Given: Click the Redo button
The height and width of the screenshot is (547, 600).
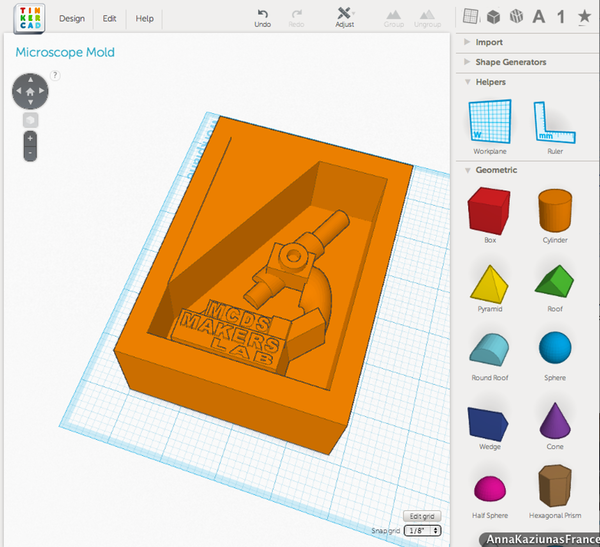Looking at the screenshot, I should click(x=296, y=18).
